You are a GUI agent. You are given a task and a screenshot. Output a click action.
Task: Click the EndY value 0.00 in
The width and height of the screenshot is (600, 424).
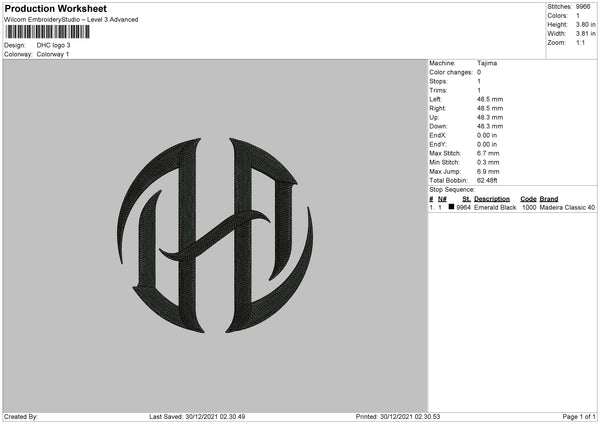[487, 145]
